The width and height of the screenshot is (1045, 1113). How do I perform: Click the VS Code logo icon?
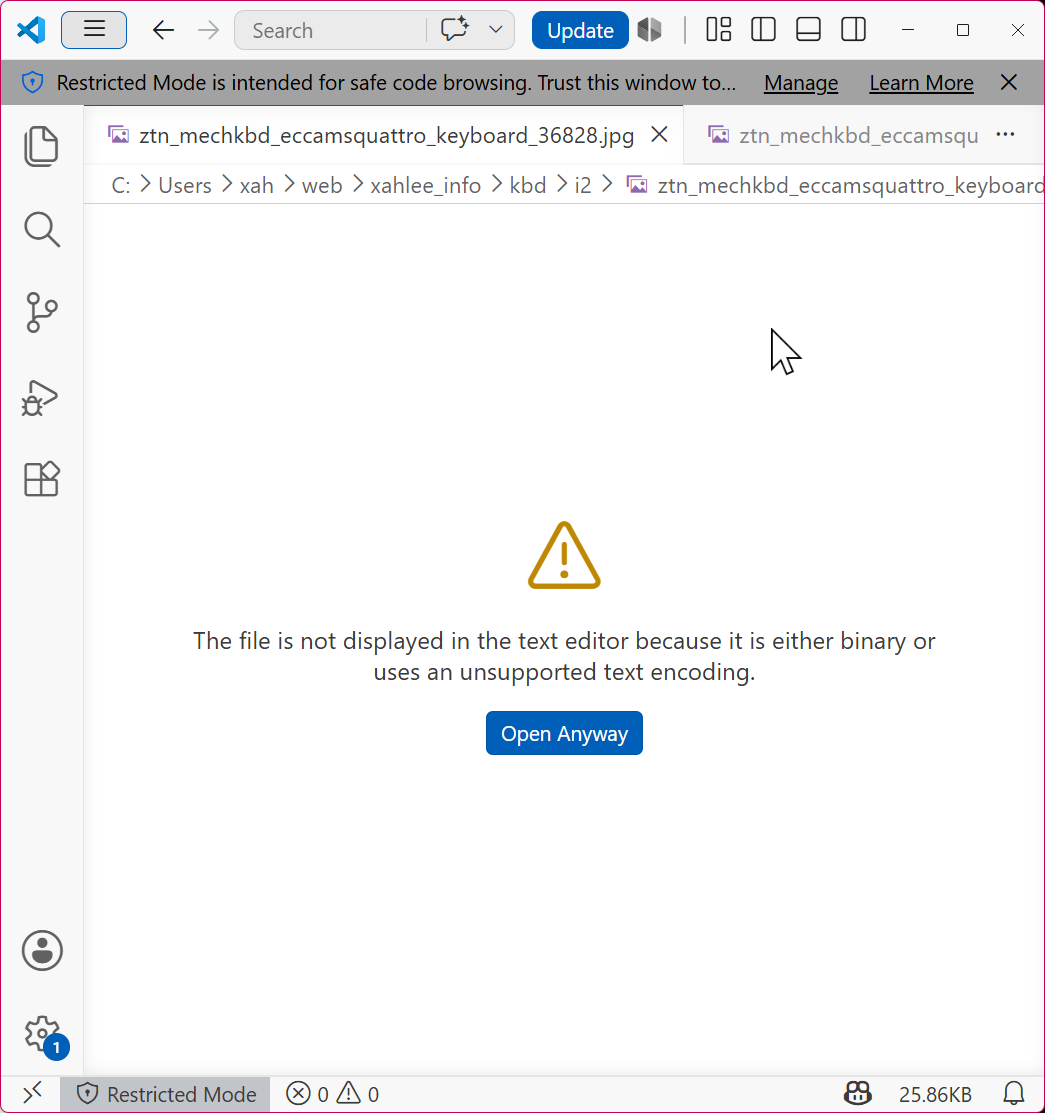31,30
